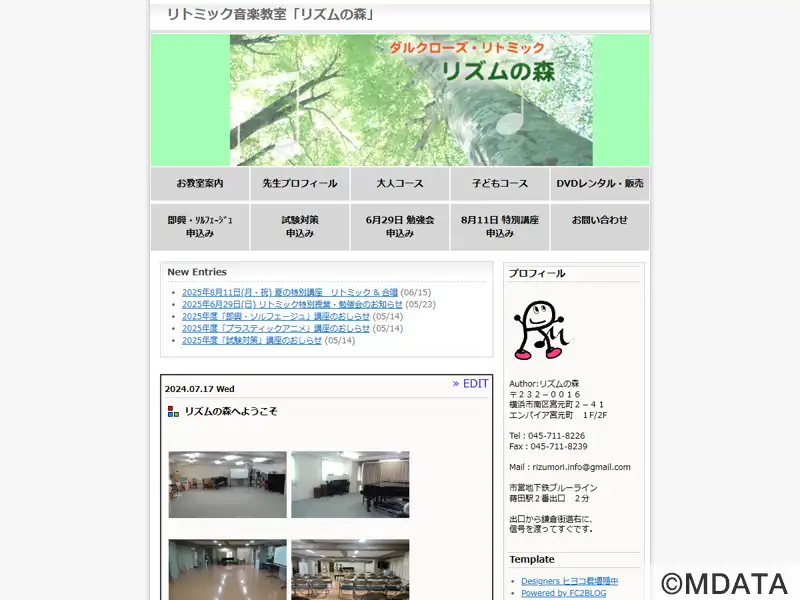Image resolution: width=800 pixels, height=600 pixels.
Task: Open the 2025年8月11日 夏の特別講座 entry
Action: pos(290,292)
